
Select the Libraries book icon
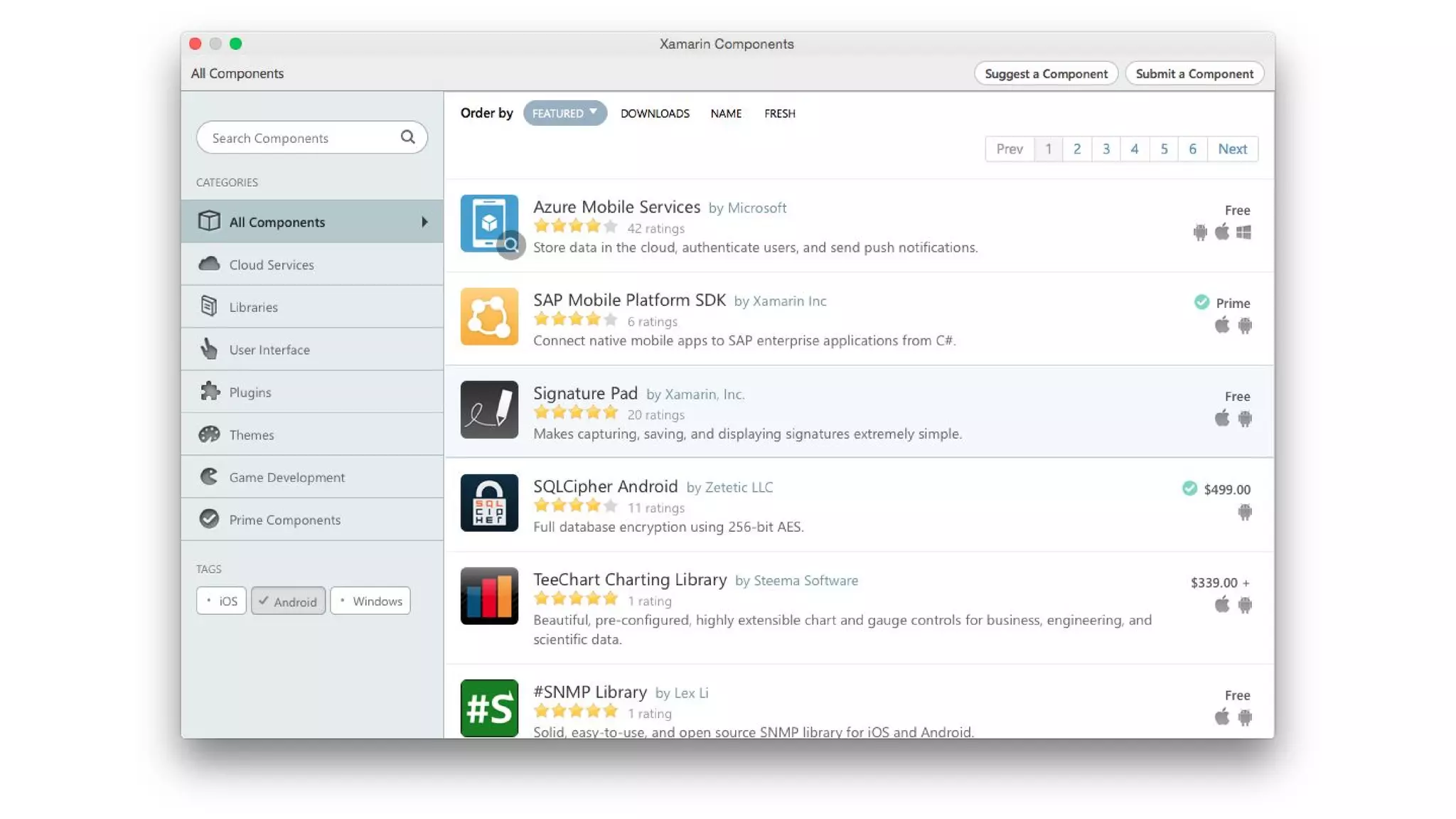[209, 306]
